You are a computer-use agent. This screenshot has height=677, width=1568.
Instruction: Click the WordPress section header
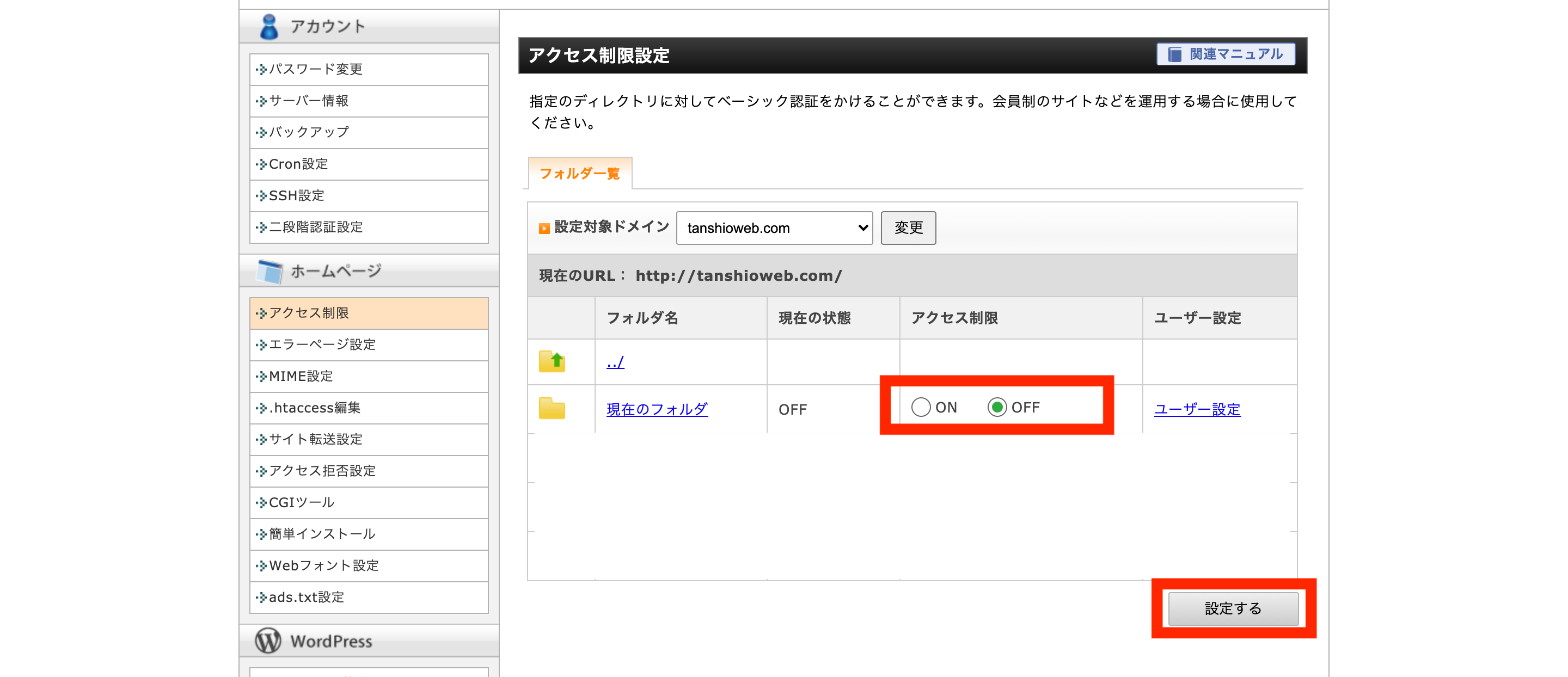point(369,641)
